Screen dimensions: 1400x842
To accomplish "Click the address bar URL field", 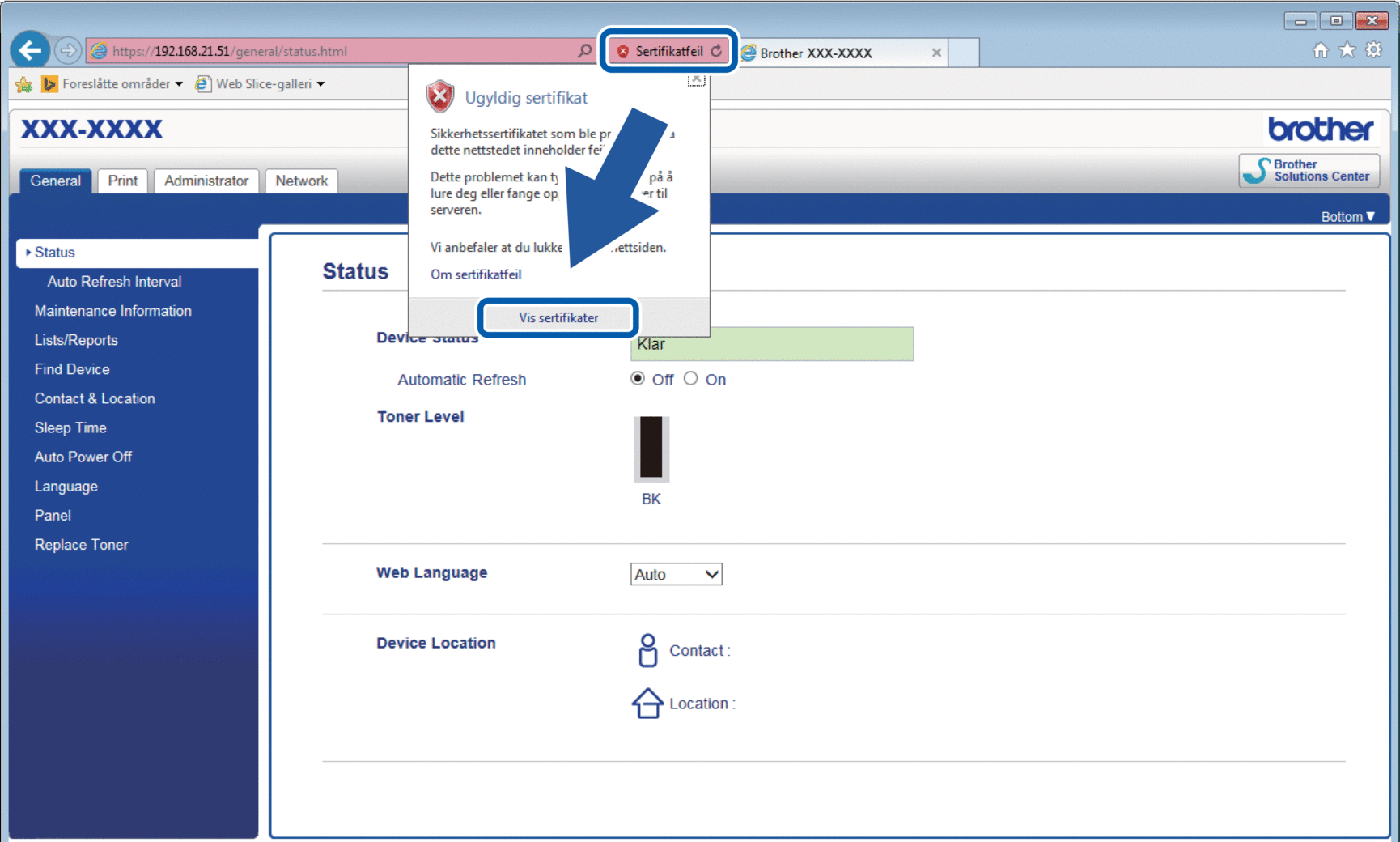I will click(340, 51).
